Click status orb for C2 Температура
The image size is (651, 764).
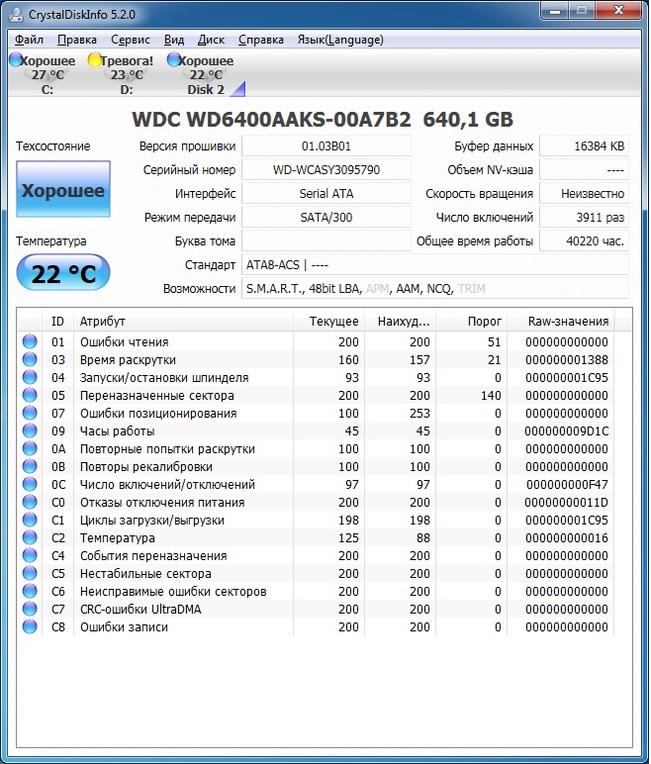point(30,537)
